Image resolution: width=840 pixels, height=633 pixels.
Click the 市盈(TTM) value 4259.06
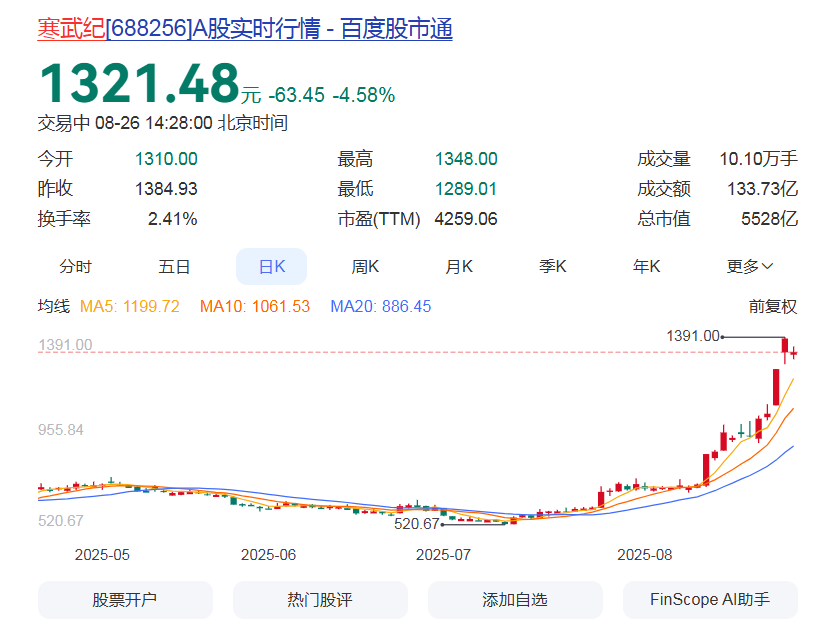466,219
